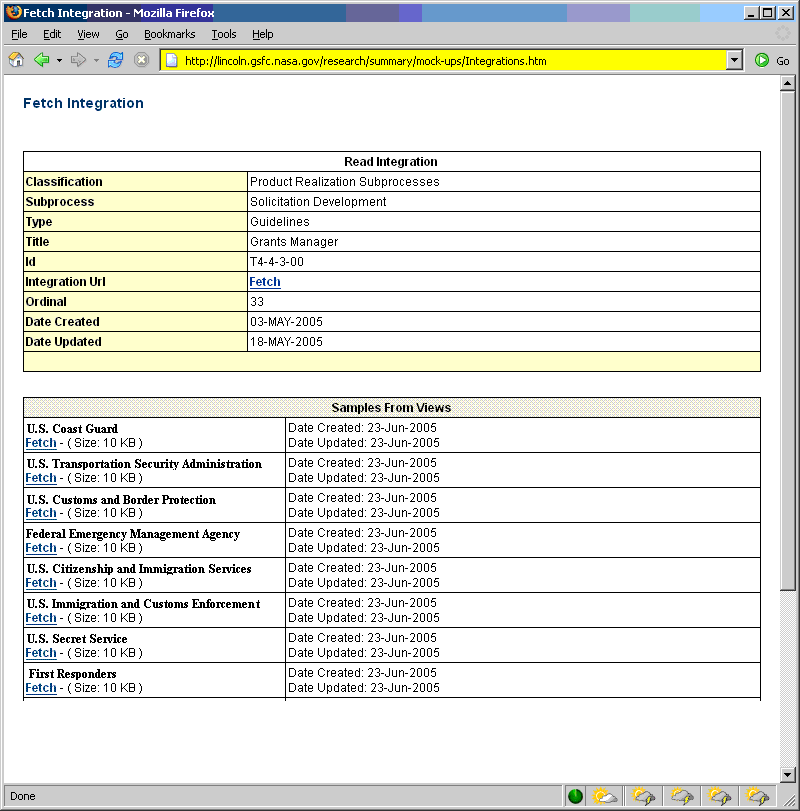The height and width of the screenshot is (811, 800).
Task: Click the 'Integration Url' row label
Action: click(x=66, y=282)
